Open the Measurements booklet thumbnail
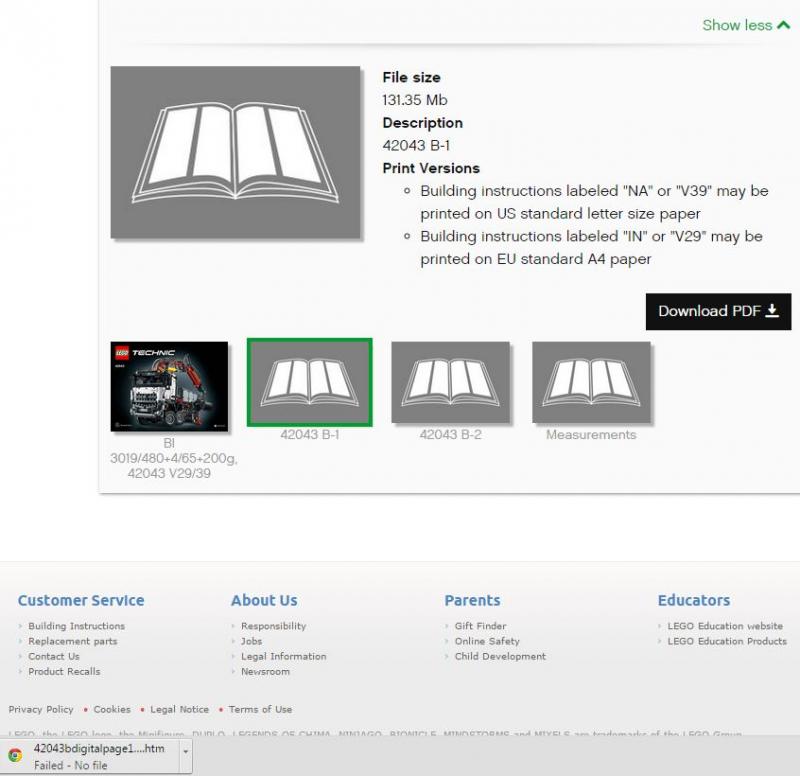 (x=591, y=382)
